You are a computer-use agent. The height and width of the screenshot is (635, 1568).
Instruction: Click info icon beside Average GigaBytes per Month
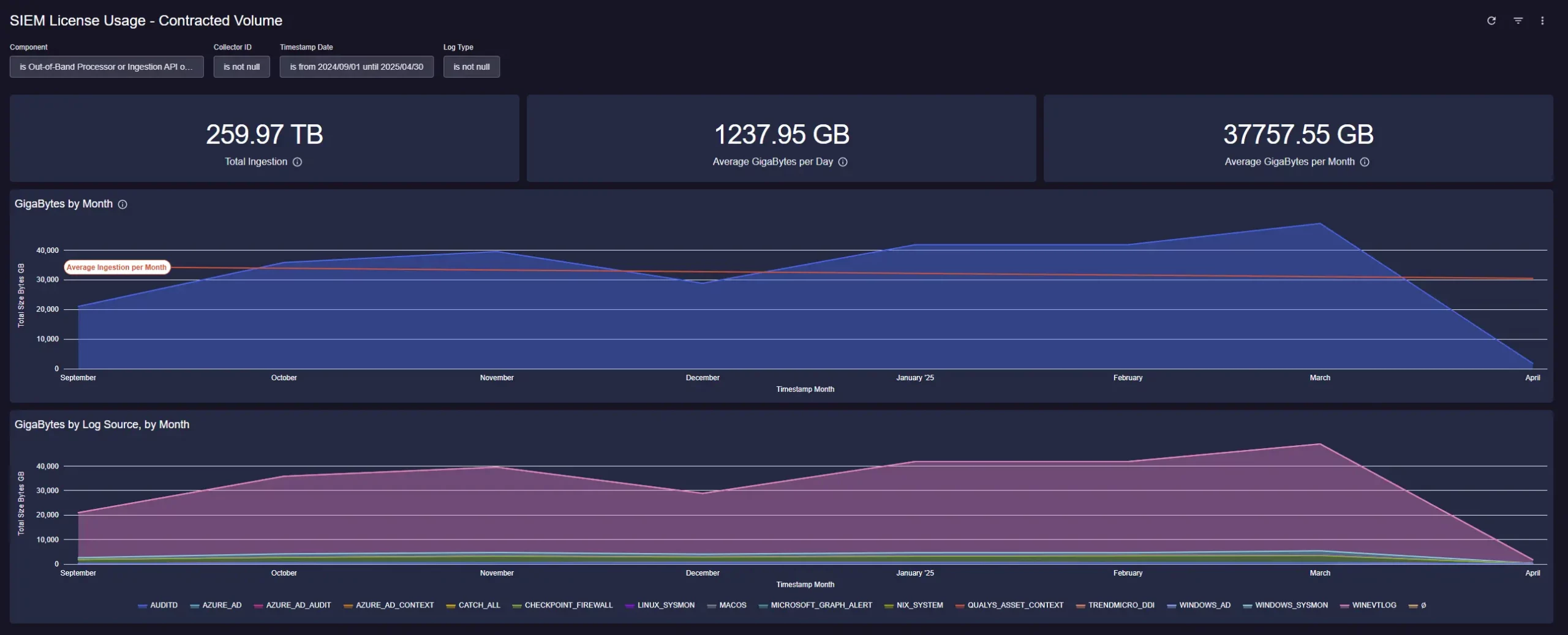[x=1365, y=162]
